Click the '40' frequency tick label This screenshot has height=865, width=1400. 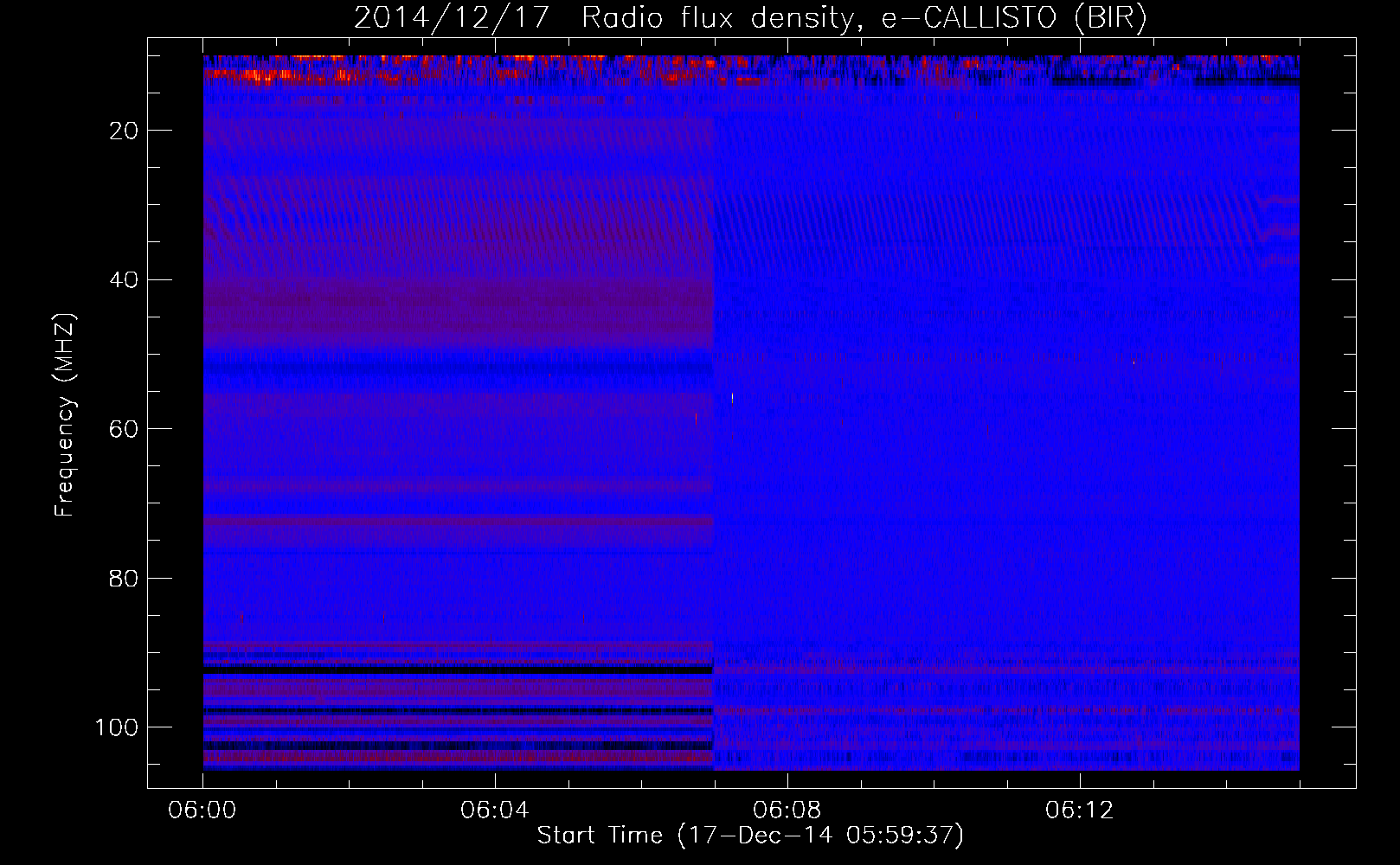(124, 280)
